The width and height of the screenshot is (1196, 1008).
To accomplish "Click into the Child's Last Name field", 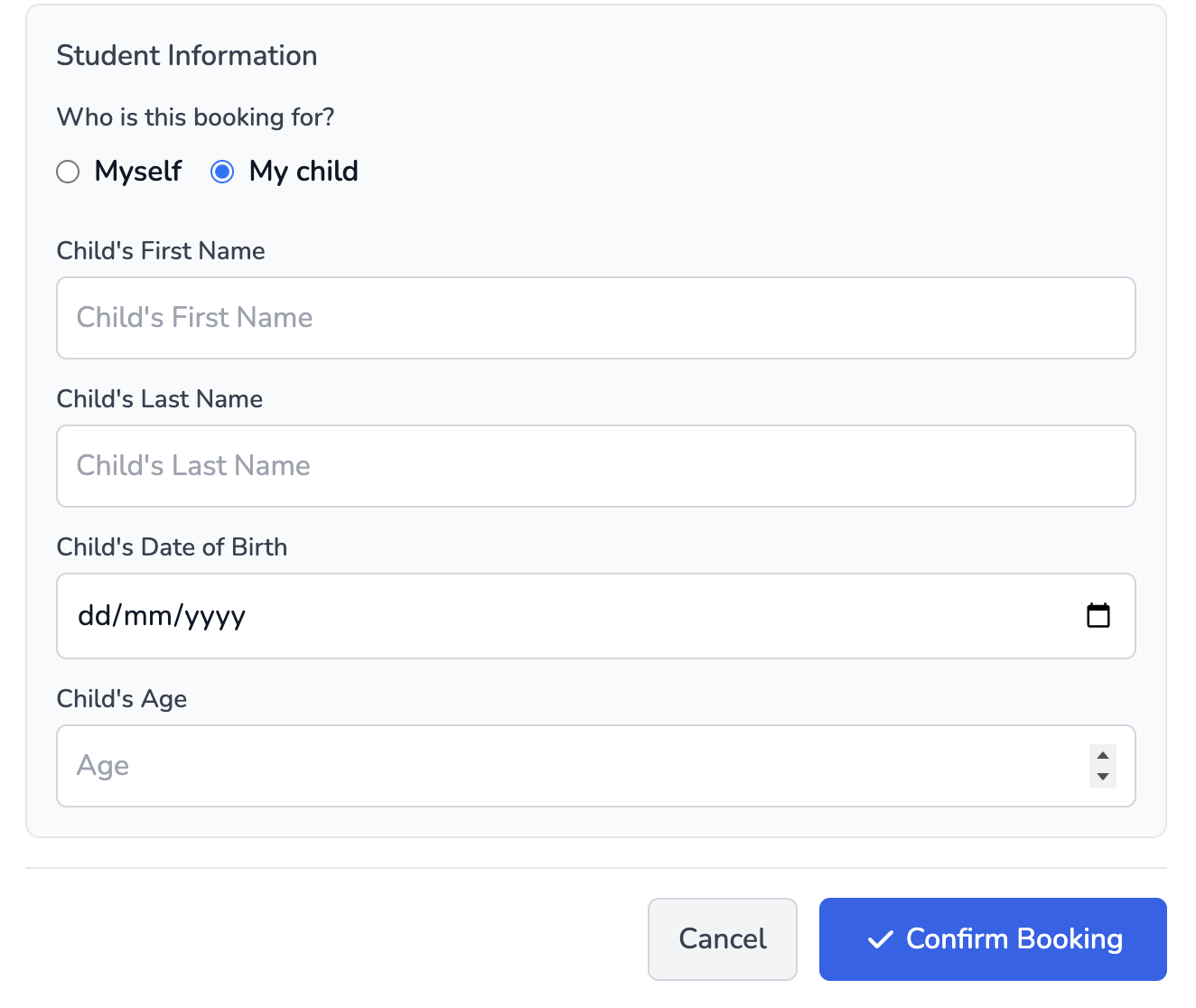I will (x=595, y=466).
